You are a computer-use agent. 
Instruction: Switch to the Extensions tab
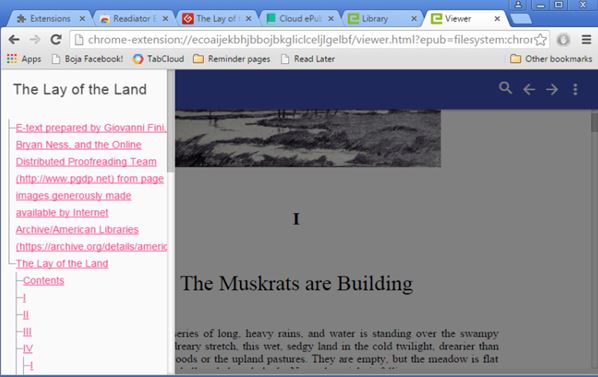point(50,18)
